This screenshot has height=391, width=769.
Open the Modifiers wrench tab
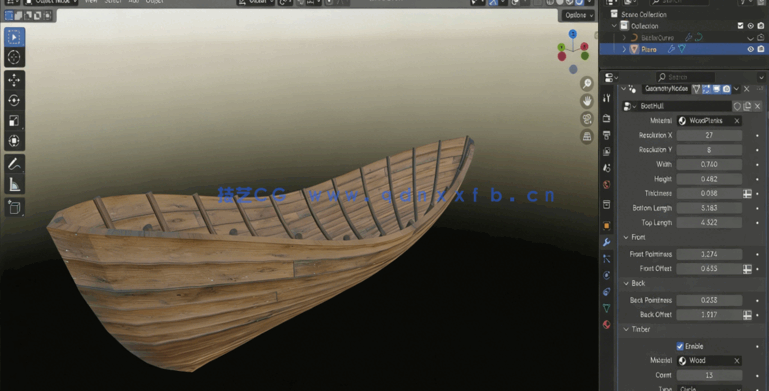tap(607, 242)
